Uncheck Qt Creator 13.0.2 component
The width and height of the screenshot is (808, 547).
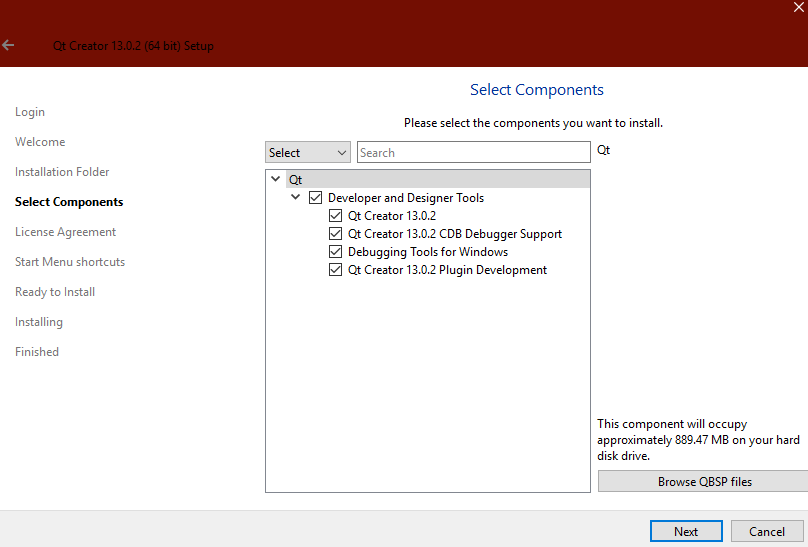click(x=335, y=216)
